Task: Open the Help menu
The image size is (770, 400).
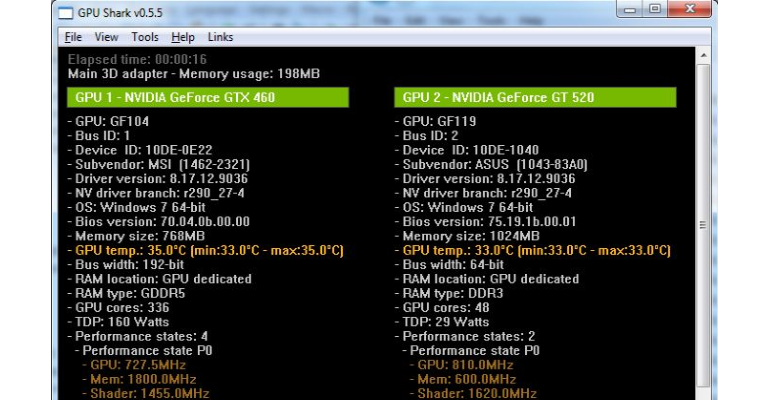Action: tap(183, 37)
